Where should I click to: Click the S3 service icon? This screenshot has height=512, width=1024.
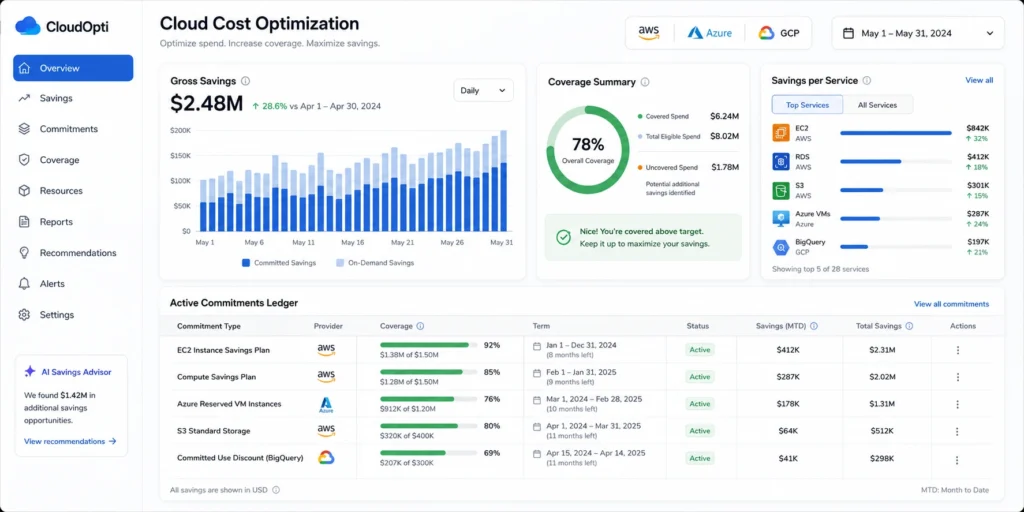coord(781,191)
